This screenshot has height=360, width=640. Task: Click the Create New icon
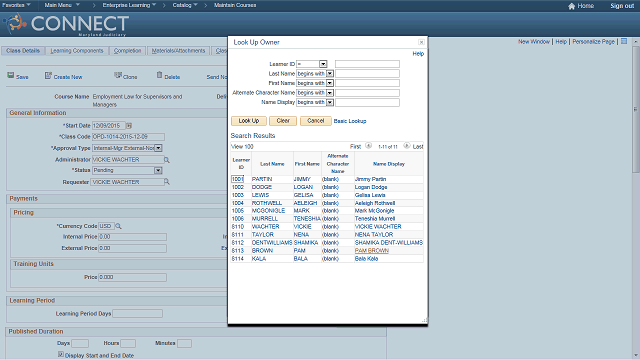(48, 76)
